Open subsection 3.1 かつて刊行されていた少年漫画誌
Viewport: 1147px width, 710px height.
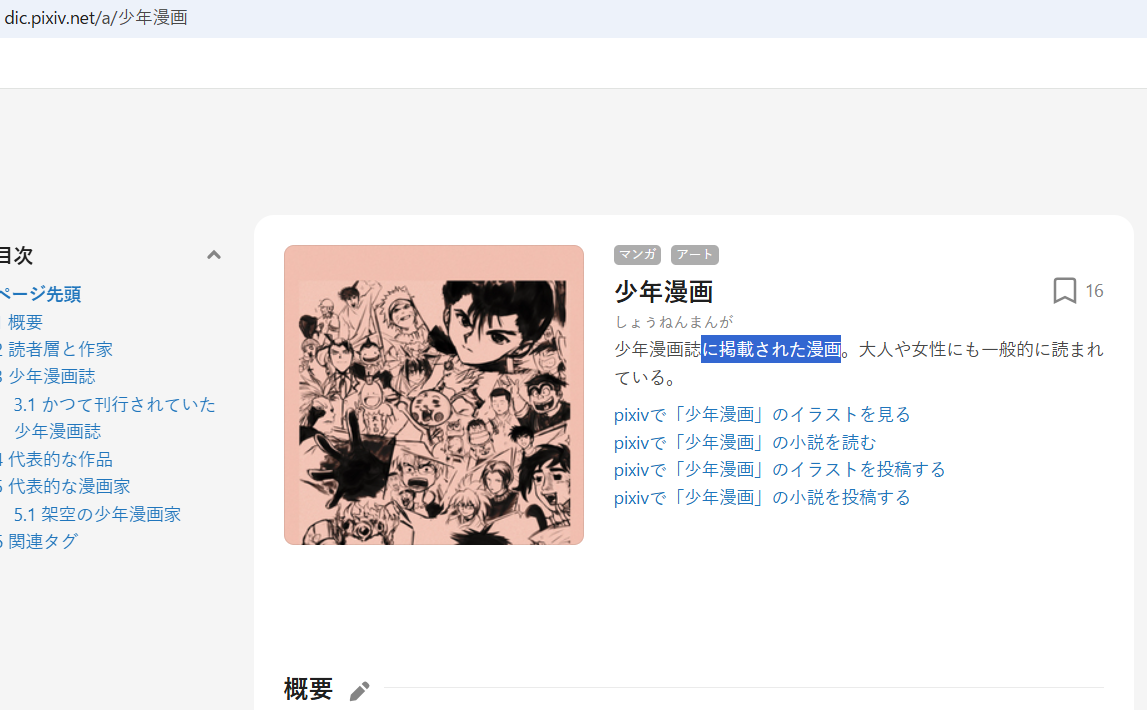pos(114,418)
